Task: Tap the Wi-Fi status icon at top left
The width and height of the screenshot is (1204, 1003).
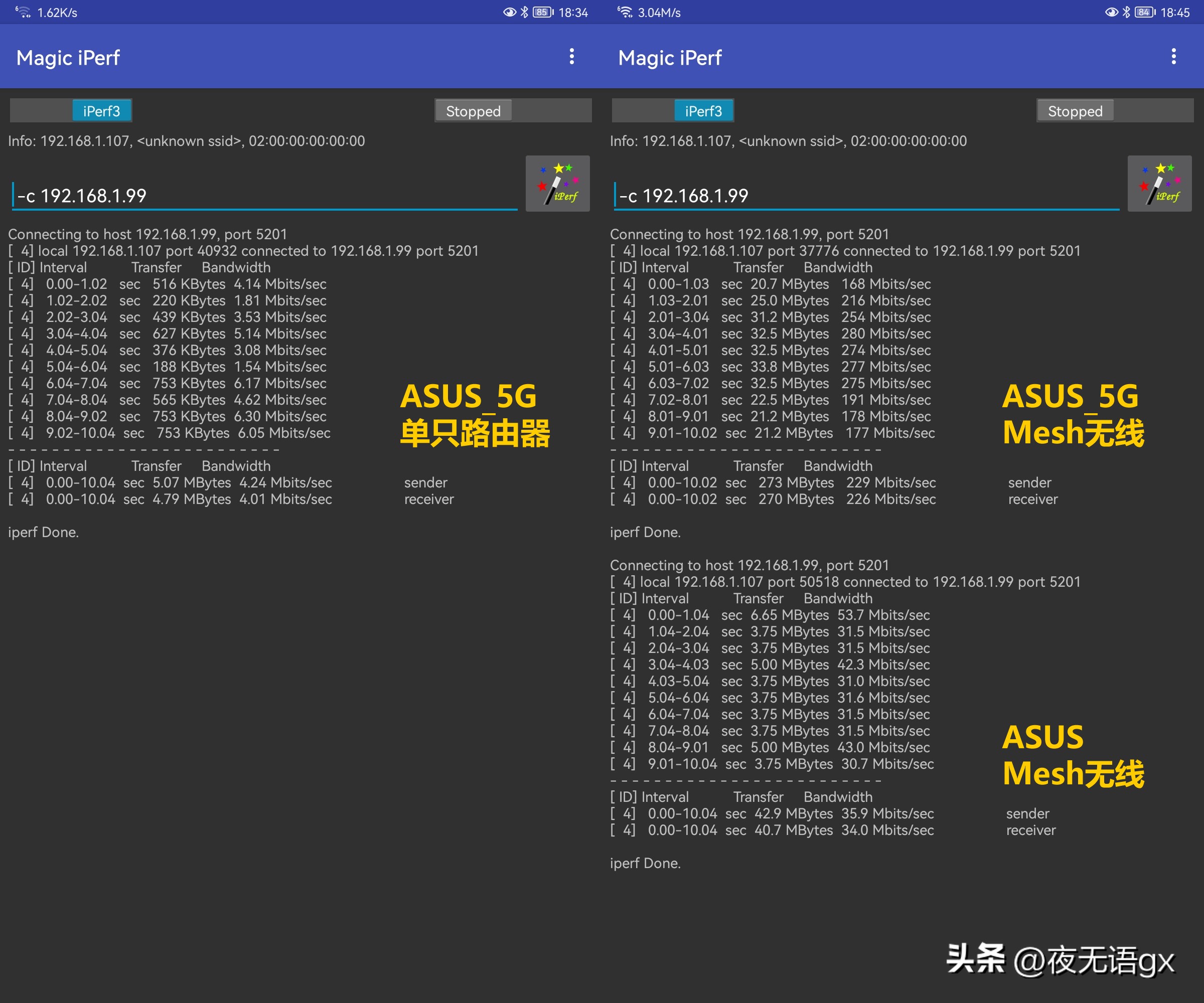Action: click(23, 12)
